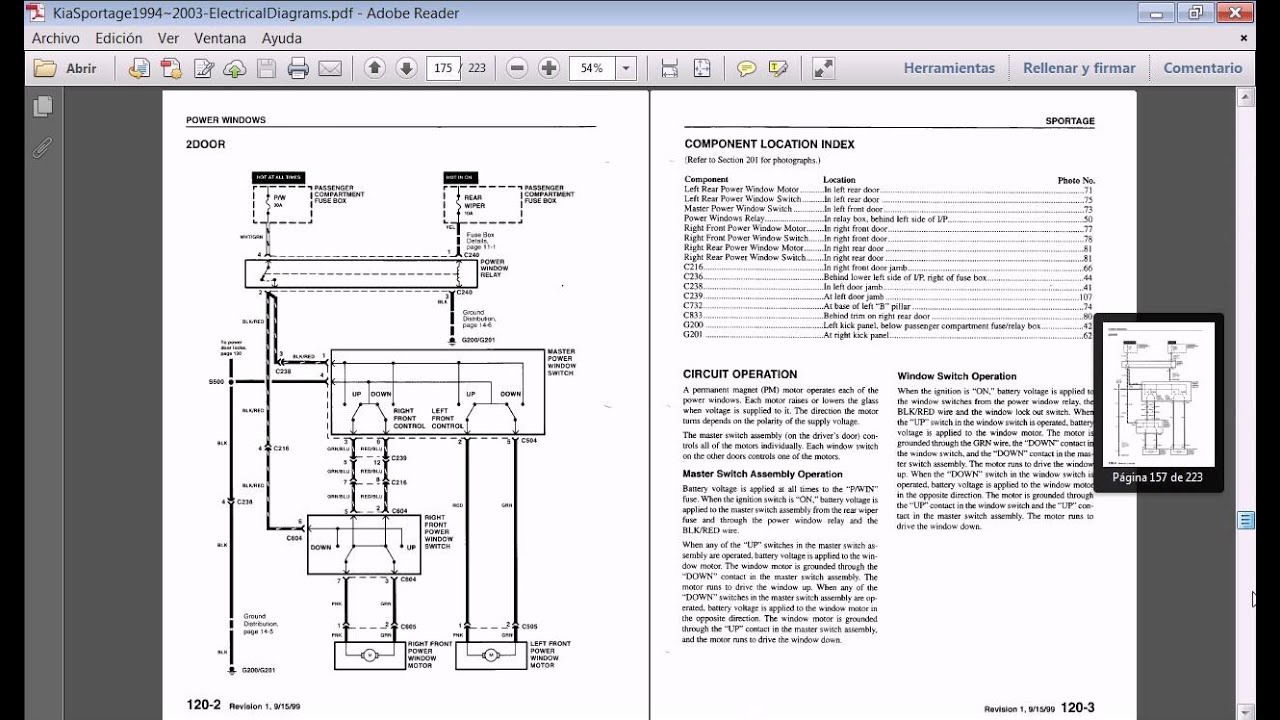Open the Archivo menu

pos(56,39)
